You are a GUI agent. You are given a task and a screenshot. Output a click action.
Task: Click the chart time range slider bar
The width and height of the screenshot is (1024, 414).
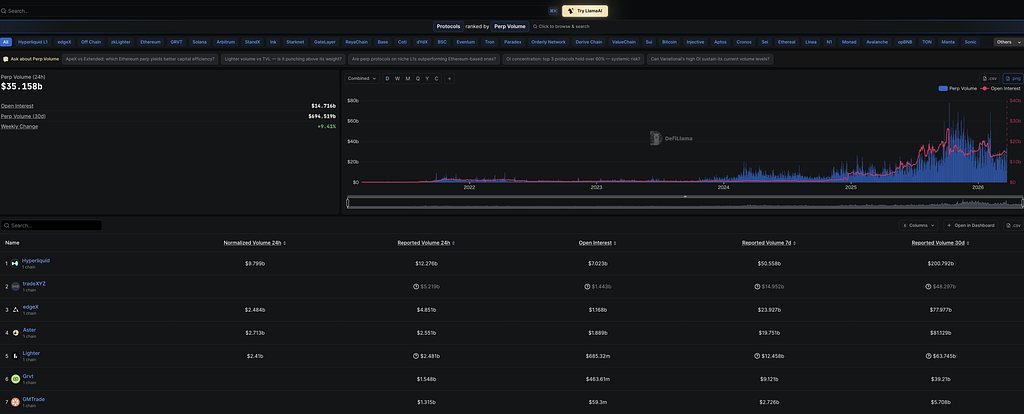point(680,203)
